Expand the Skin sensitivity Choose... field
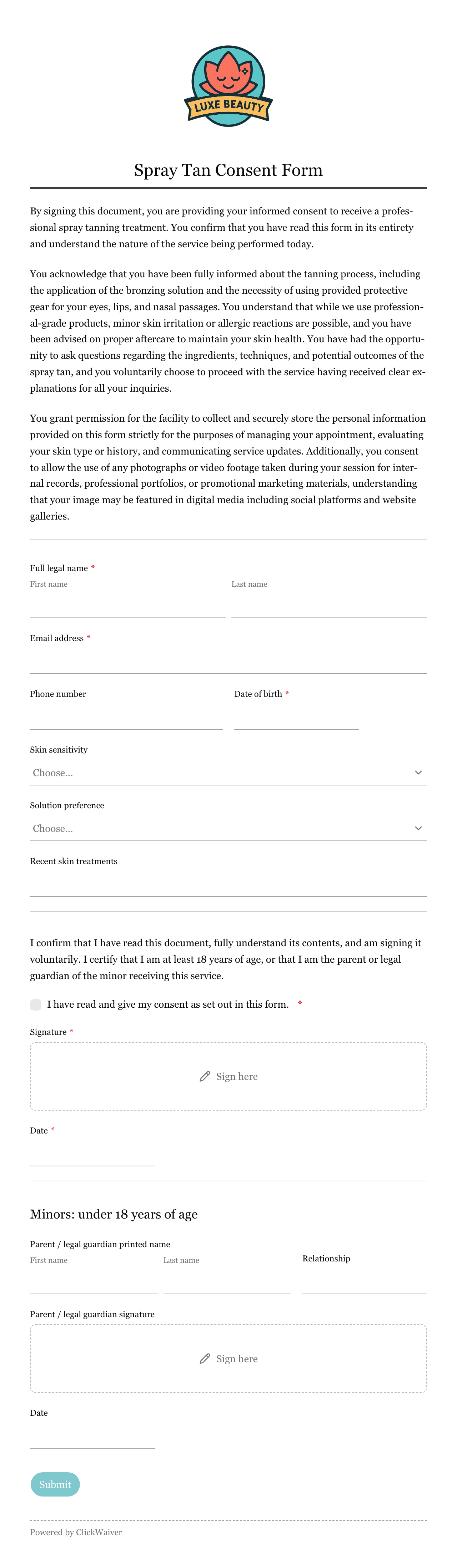This screenshot has width=457, height=1568. [x=228, y=773]
